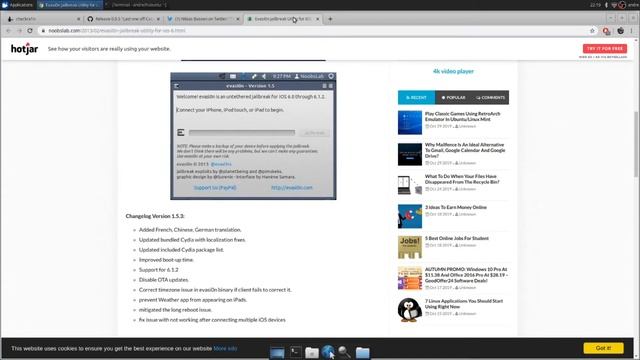
Task: Open the browser profile avatar icon
Action: (620, 31)
